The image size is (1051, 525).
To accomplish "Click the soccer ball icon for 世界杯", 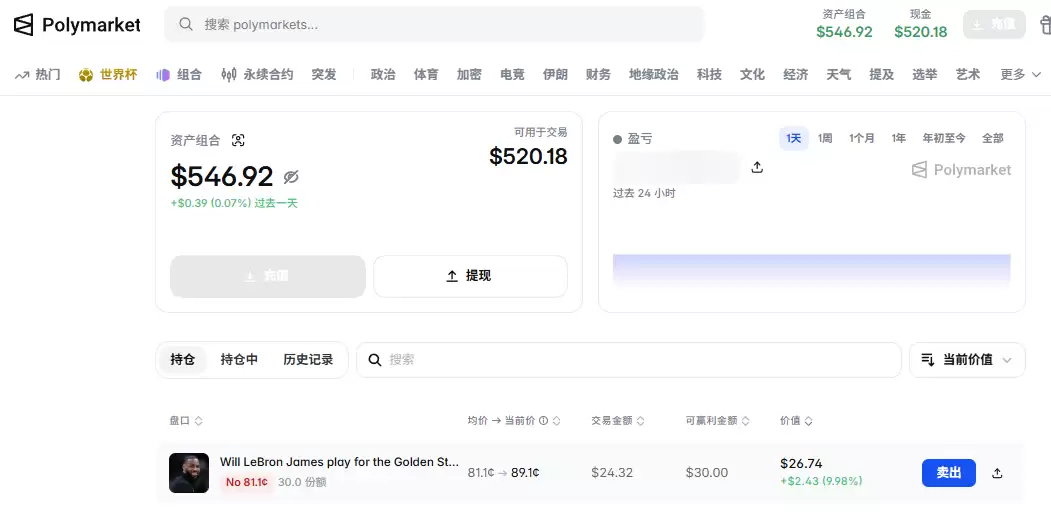I will (85, 75).
